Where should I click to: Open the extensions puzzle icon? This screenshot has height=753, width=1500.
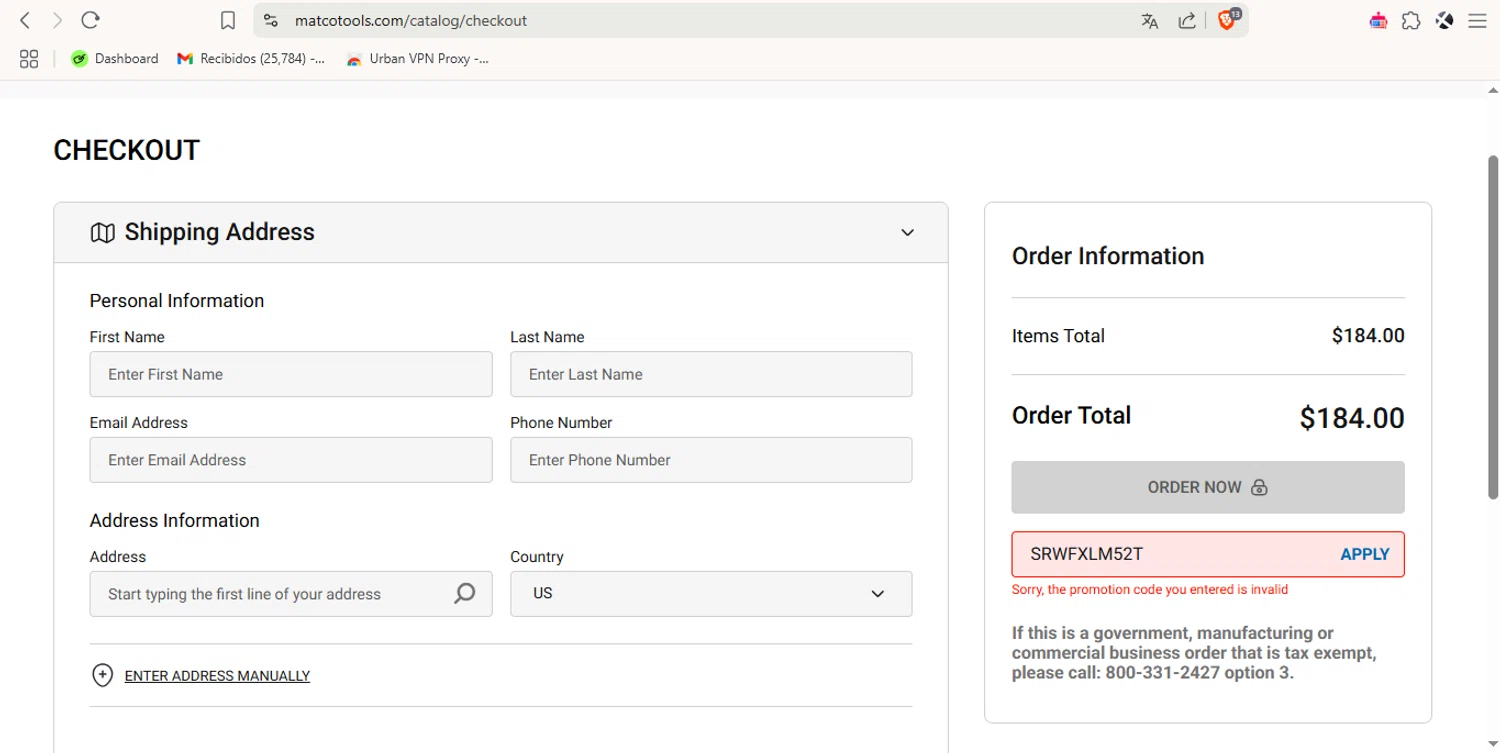(x=1411, y=20)
